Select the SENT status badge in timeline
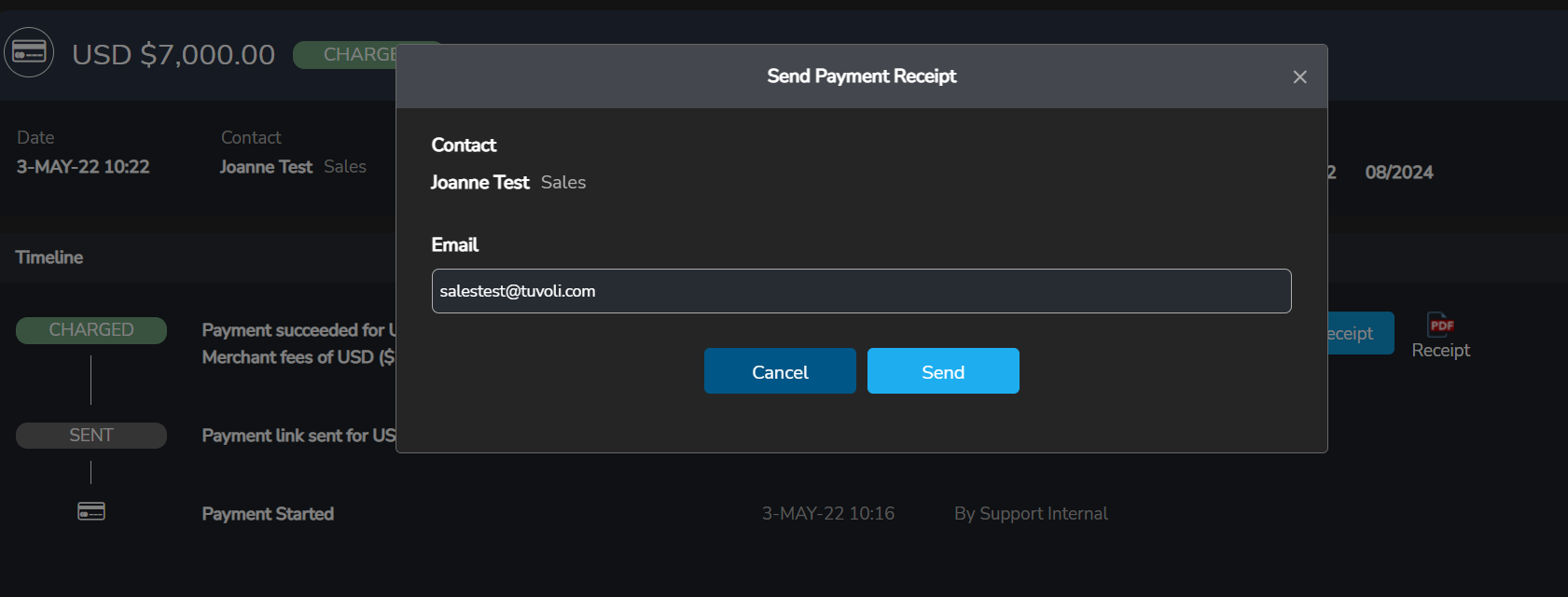Viewport: 1568px width, 597px height. [91, 436]
